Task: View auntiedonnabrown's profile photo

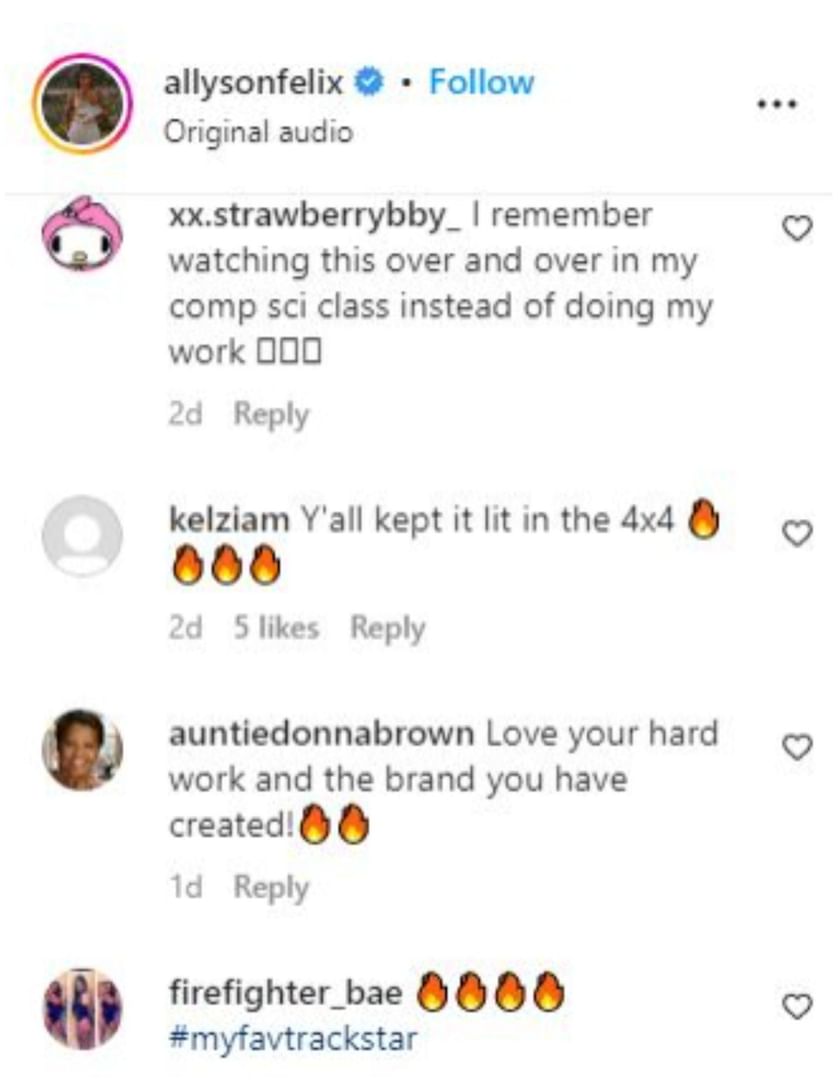Action: pyautogui.click(x=82, y=750)
